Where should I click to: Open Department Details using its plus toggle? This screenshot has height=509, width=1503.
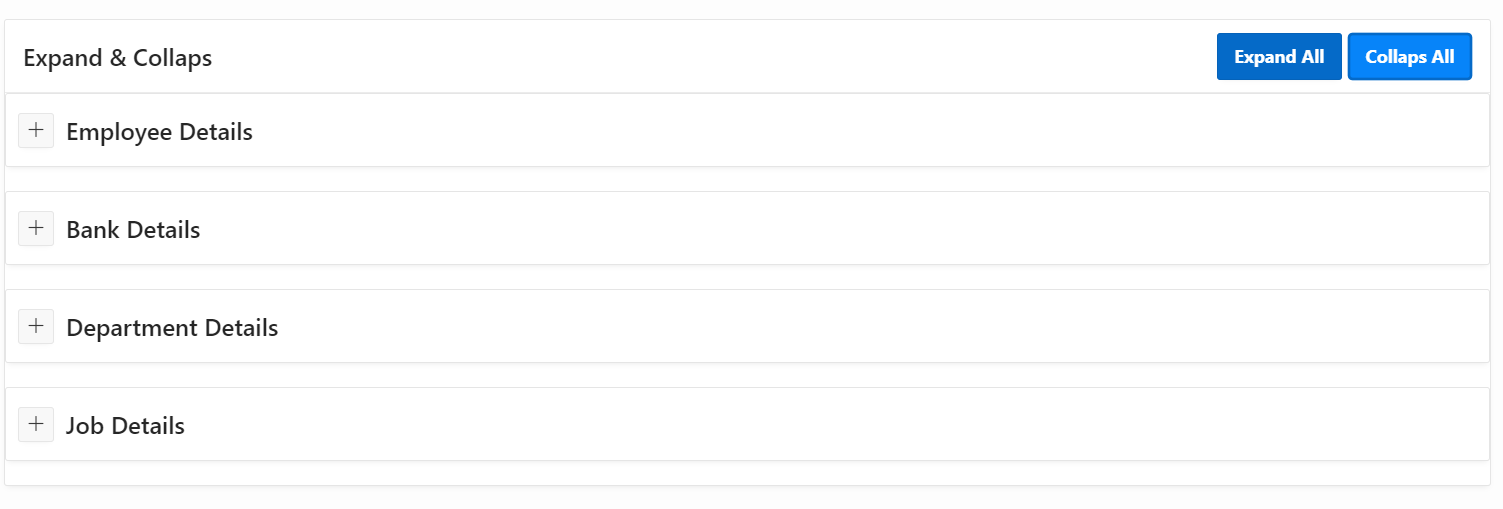tap(36, 326)
